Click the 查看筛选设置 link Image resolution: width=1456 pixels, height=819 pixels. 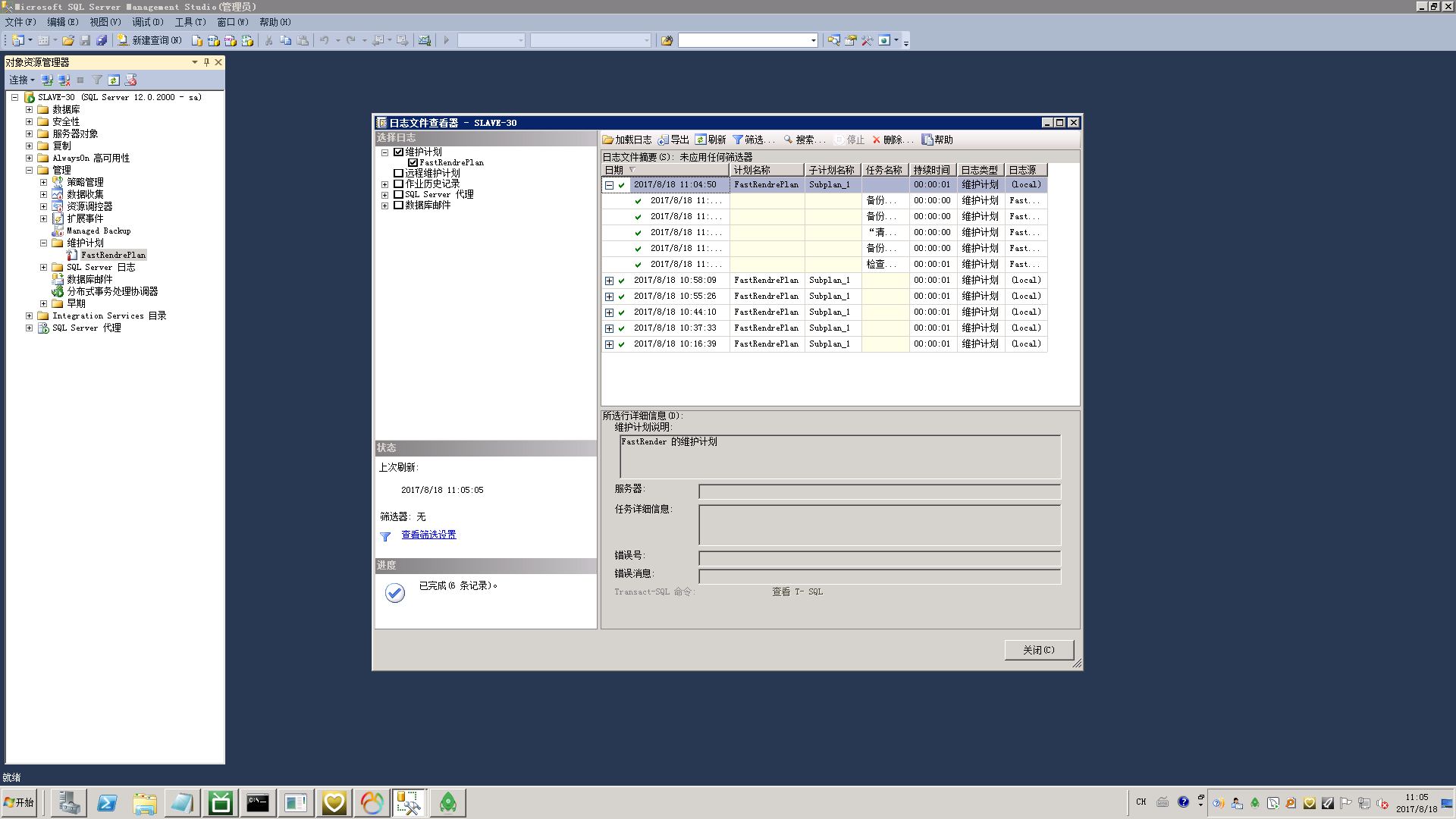coord(428,535)
